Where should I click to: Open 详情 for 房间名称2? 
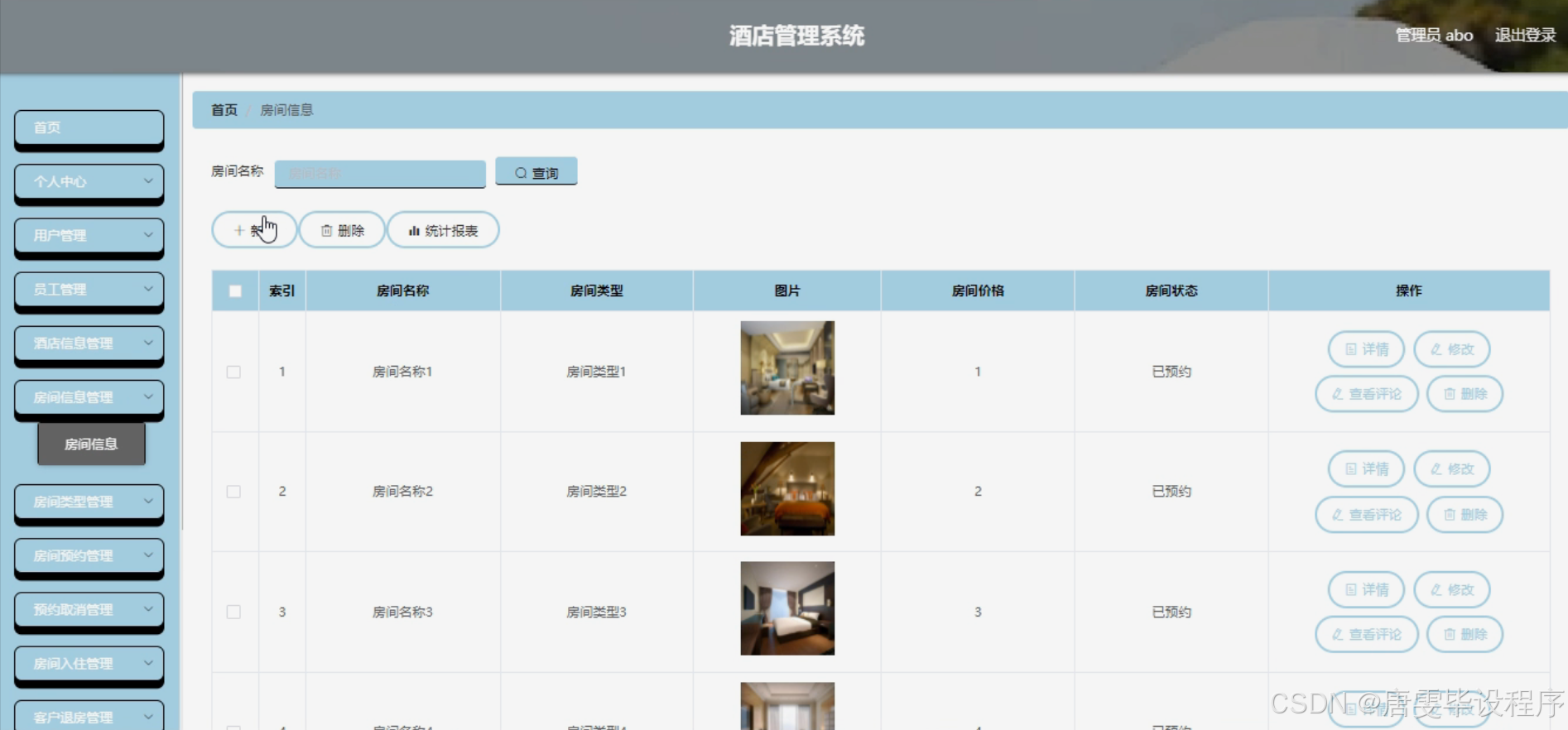pos(1366,469)
